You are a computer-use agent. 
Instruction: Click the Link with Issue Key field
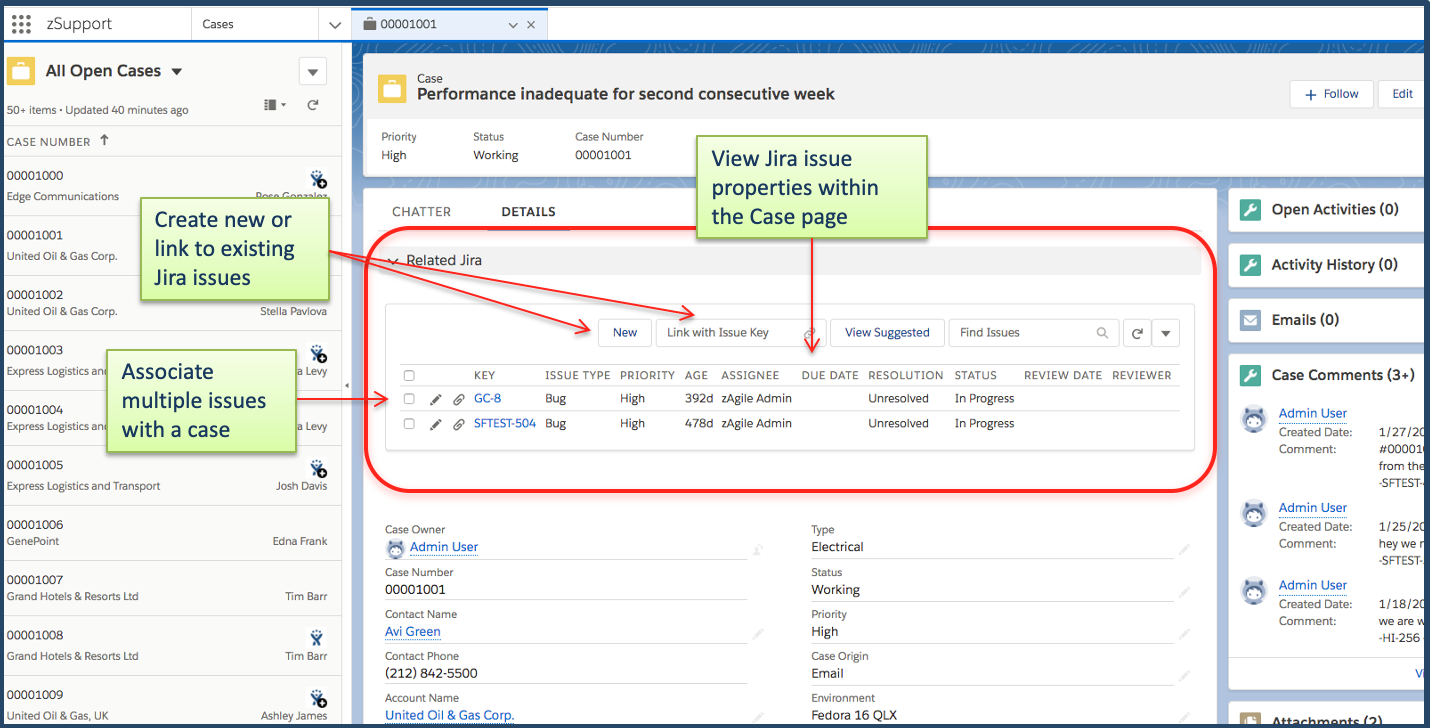[741, 333]
